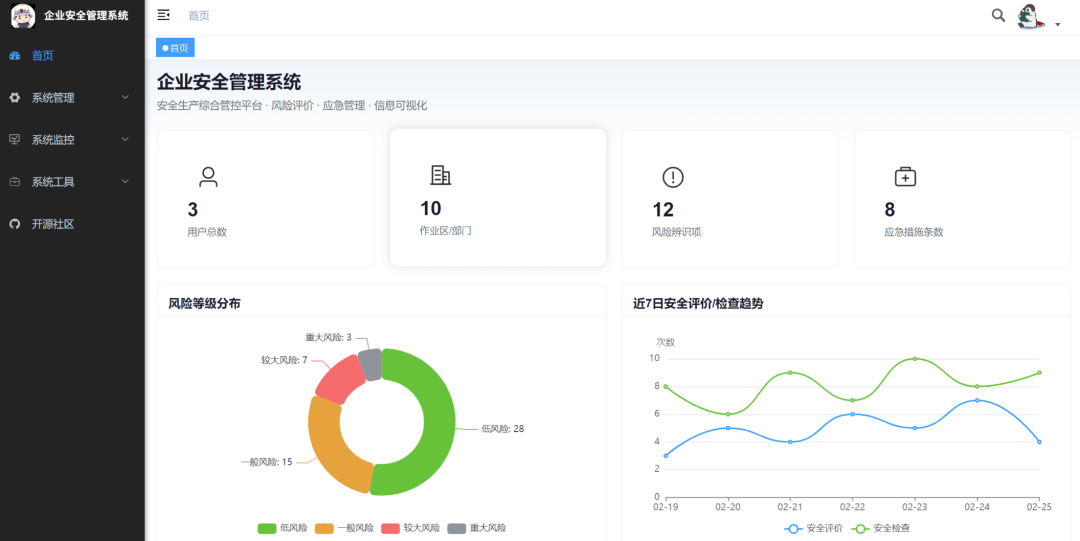
Task: Toggle 安全检查 line legend
Action: click(880, 529)
